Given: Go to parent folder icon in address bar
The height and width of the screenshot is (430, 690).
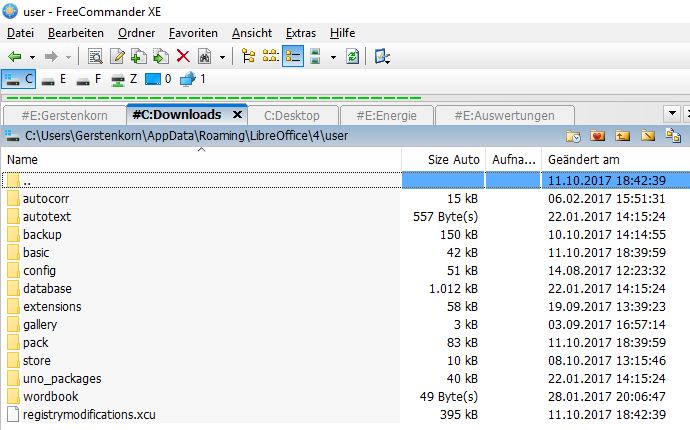Looking at the screenshot, I should point(622,136).
